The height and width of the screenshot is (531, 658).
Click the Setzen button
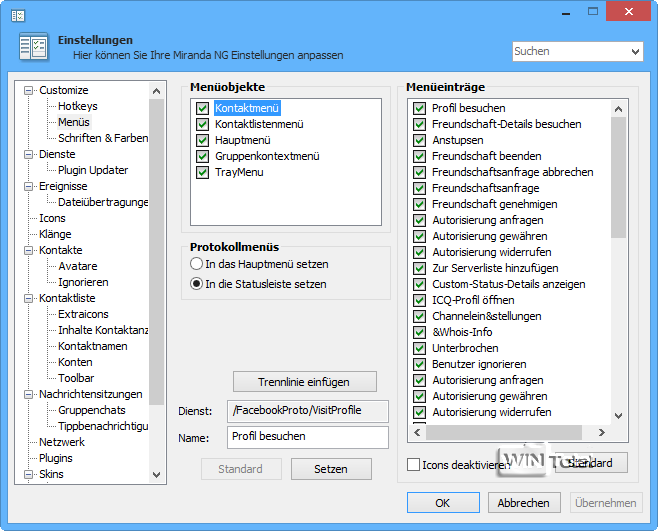[331, 469]
